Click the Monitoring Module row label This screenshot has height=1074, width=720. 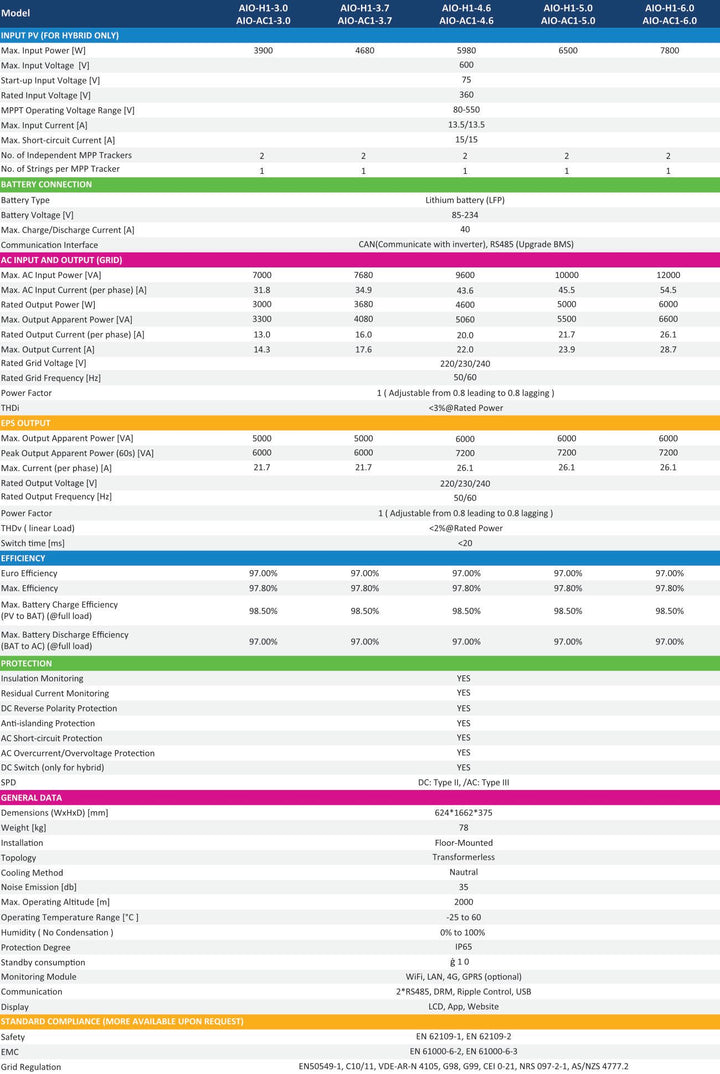click(38, 977)
